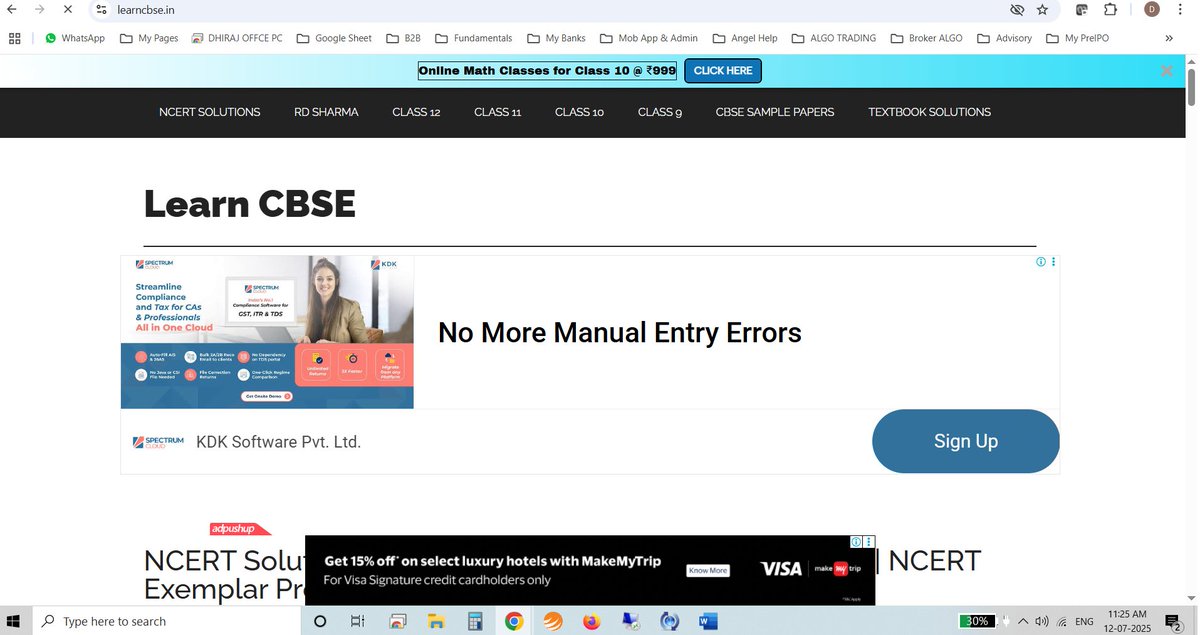Open the CLASS 10 menu
Image resolution: width=1200 pixels, height=635 pixels.
(580, 112)
